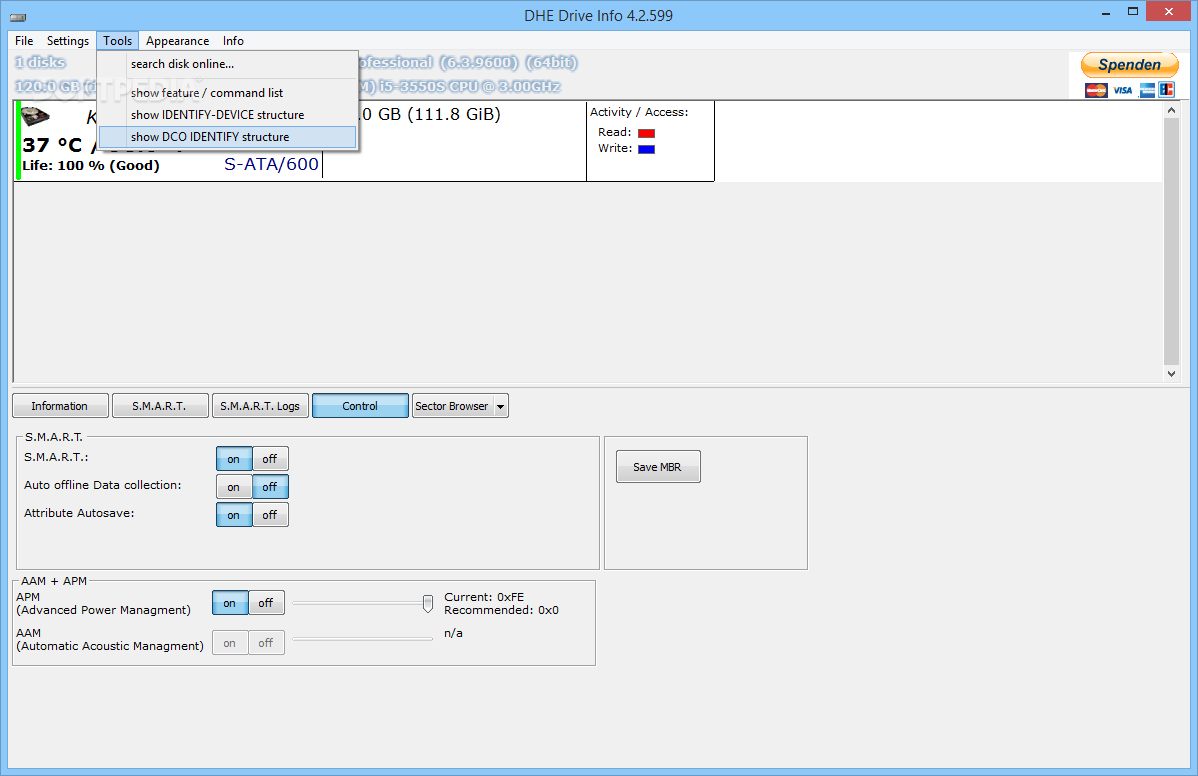Switch to the S.M.A.R.T. tab
Viewport: 1198px width, 776px height.
pyautogui.click(x=159, y=406)
